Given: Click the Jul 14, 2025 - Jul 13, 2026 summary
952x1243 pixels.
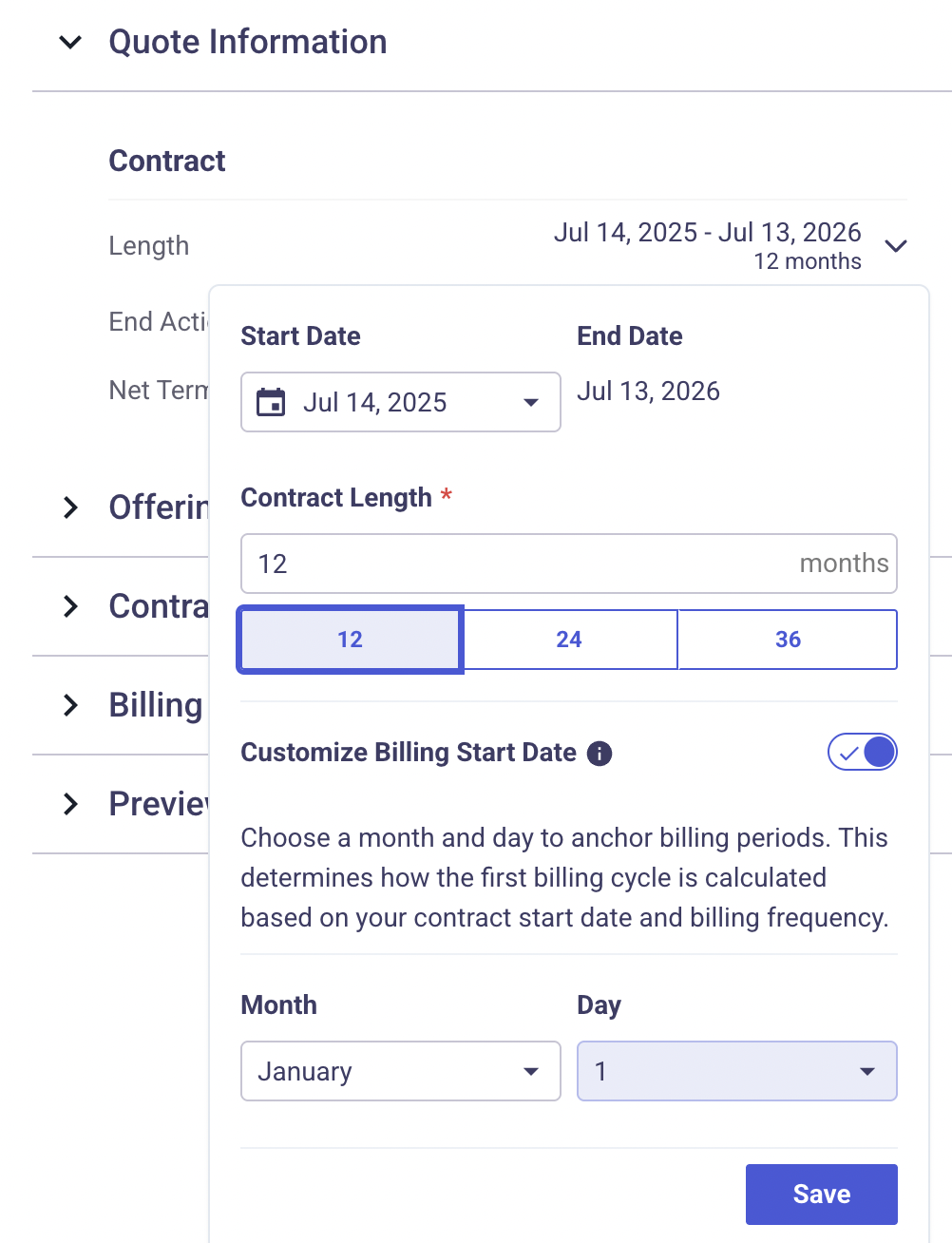Looking at the screenshot, I should 708,233.
